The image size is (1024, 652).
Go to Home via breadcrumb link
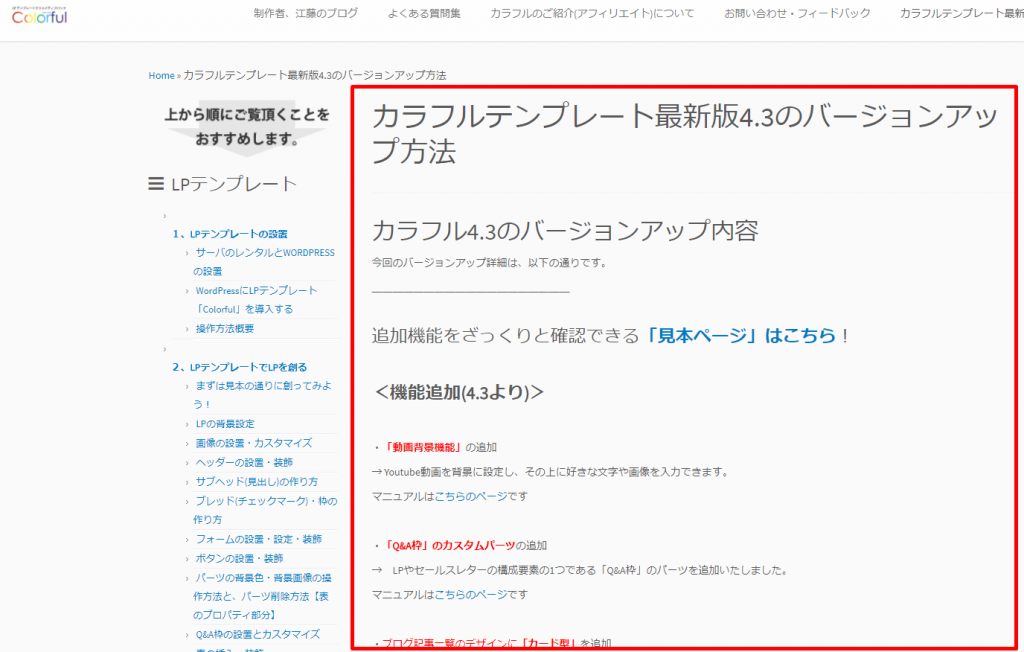point(161,76)
